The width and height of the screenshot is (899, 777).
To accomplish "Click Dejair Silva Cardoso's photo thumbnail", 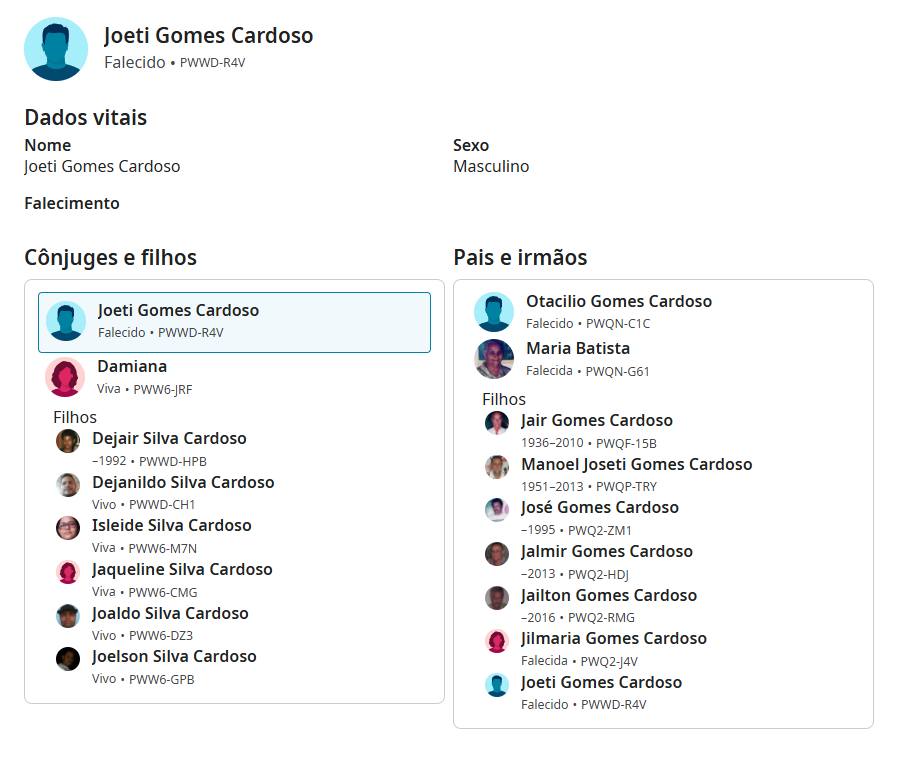I will [68, 441].
